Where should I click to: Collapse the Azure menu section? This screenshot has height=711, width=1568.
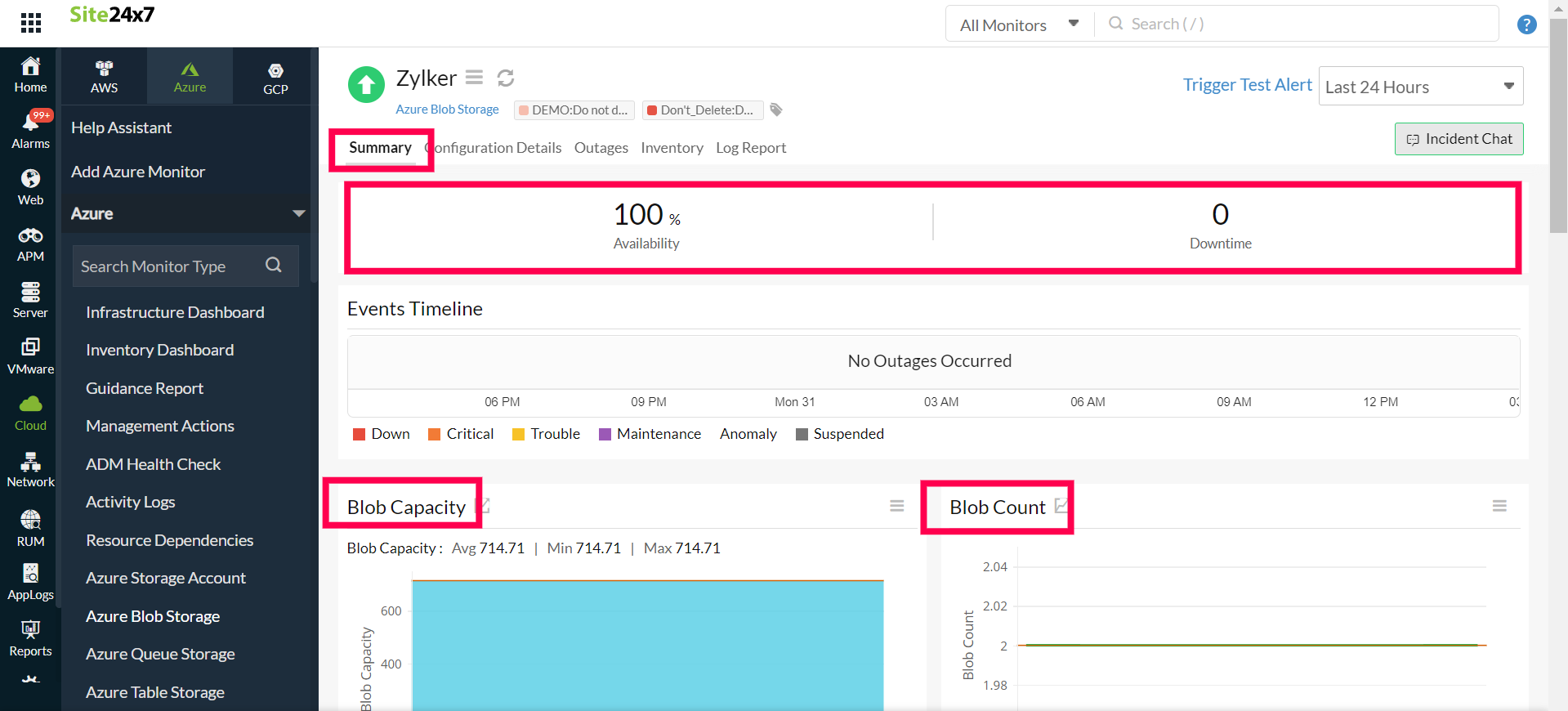(x=299, y=213)
